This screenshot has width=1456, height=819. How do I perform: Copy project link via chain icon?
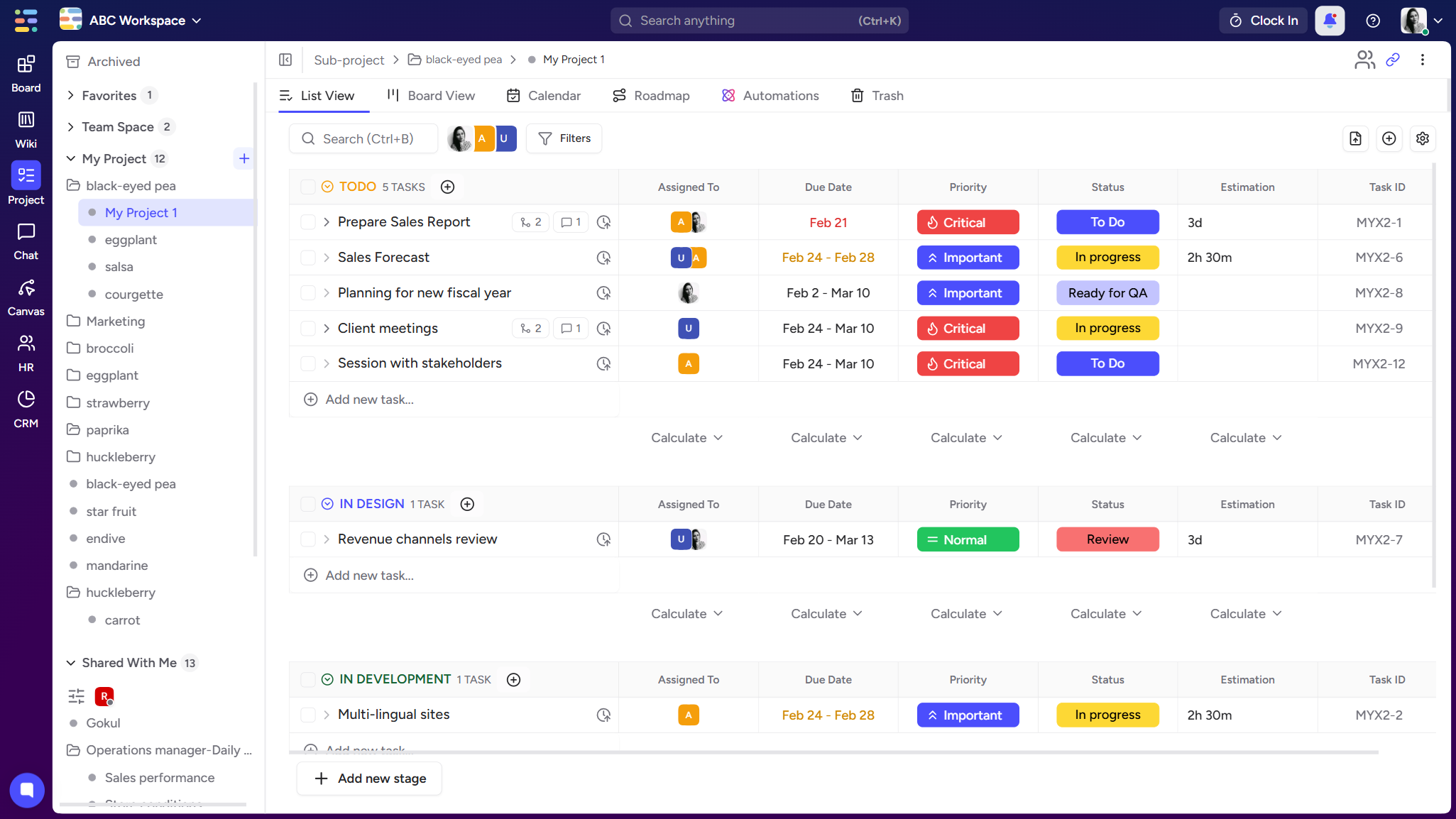click(x=1392, y=60)
